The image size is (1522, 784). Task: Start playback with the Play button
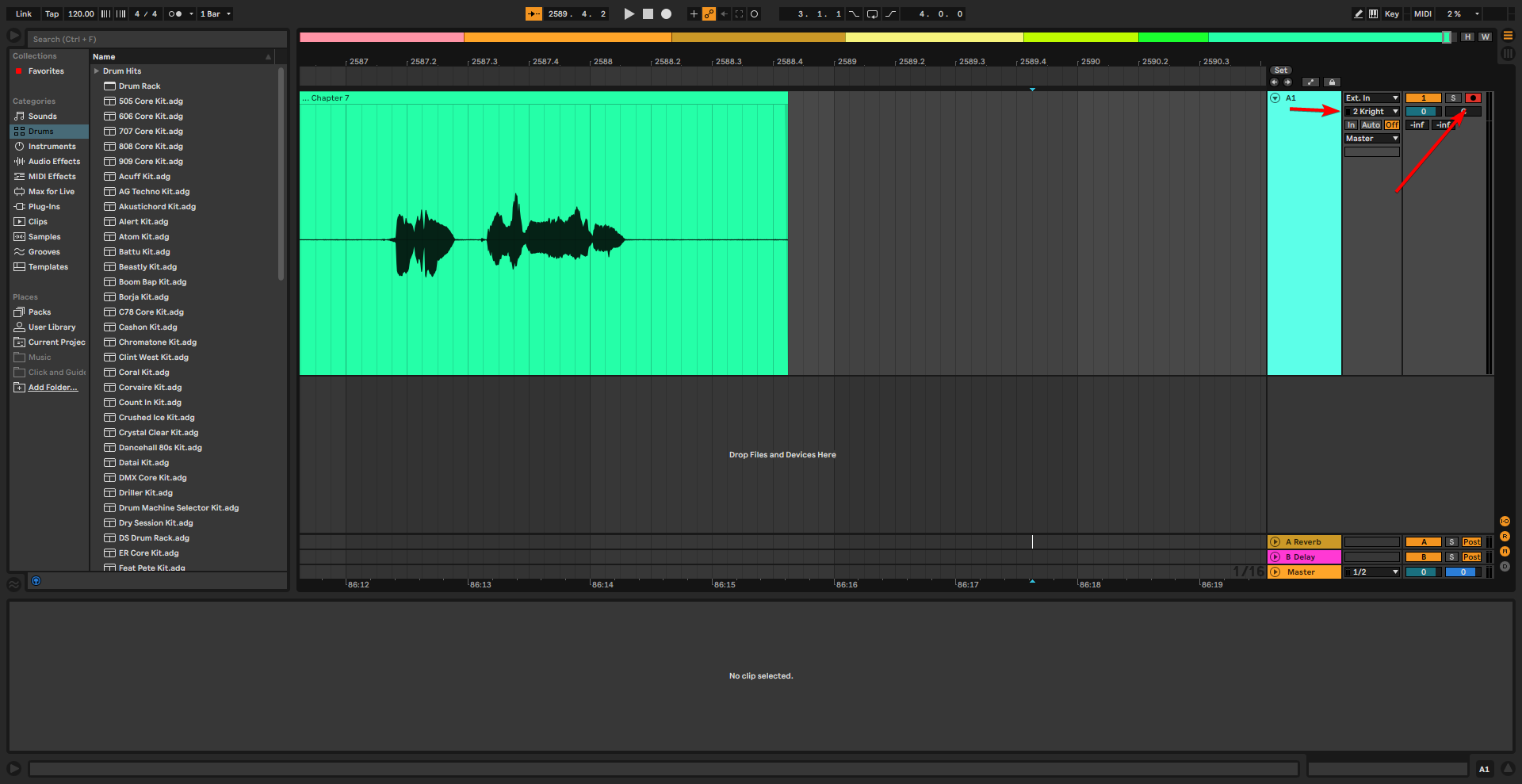(629, 13)
